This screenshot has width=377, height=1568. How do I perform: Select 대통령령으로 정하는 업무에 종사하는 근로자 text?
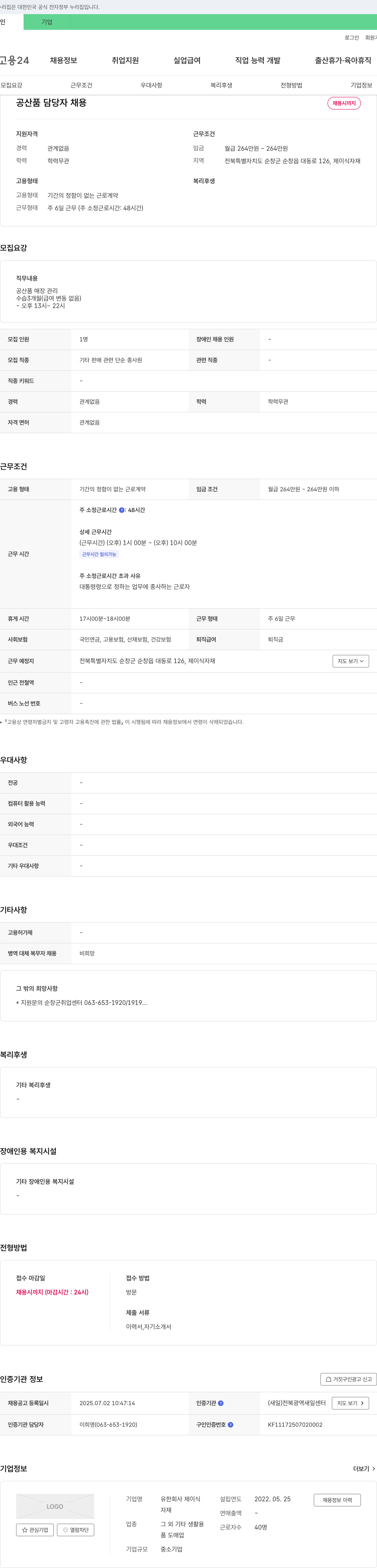tap(135, 587)
